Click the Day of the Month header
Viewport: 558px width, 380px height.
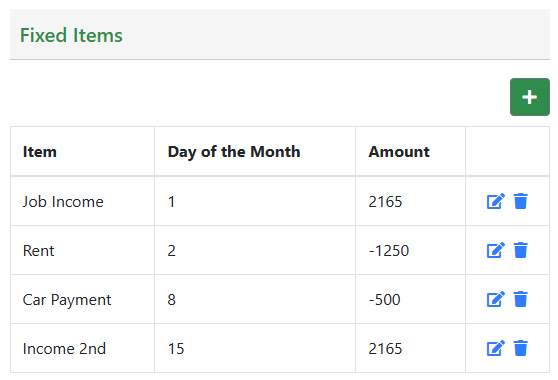coord(255,152)
